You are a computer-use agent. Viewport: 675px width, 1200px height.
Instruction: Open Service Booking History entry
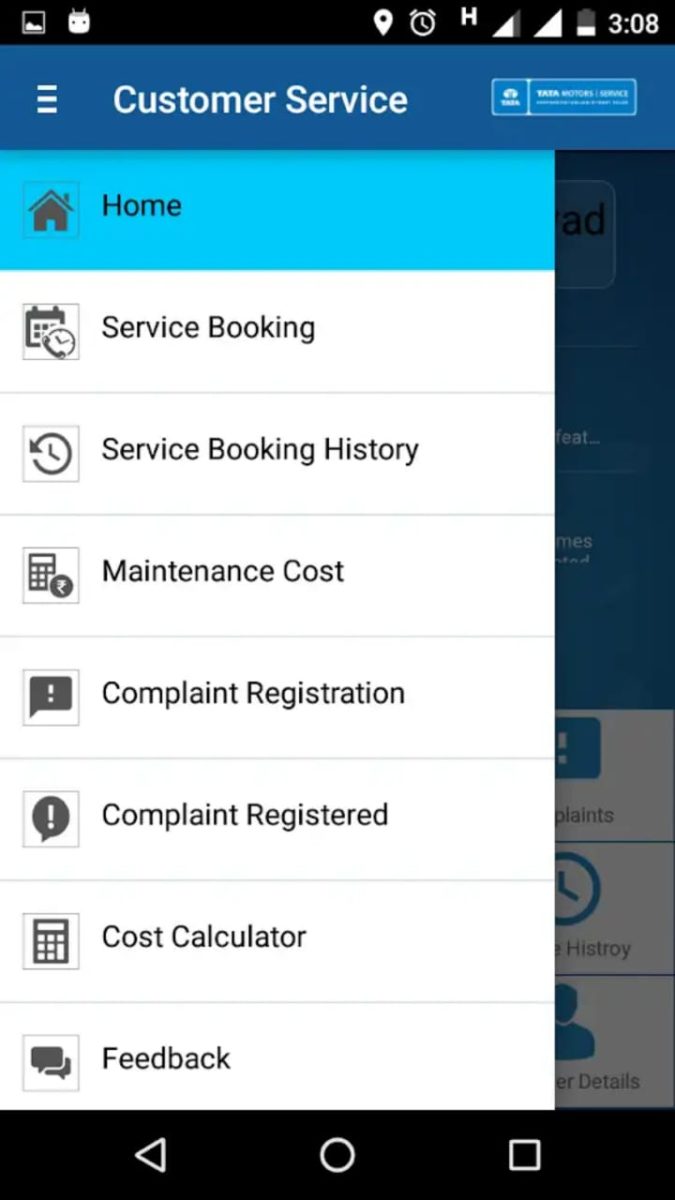260,450
